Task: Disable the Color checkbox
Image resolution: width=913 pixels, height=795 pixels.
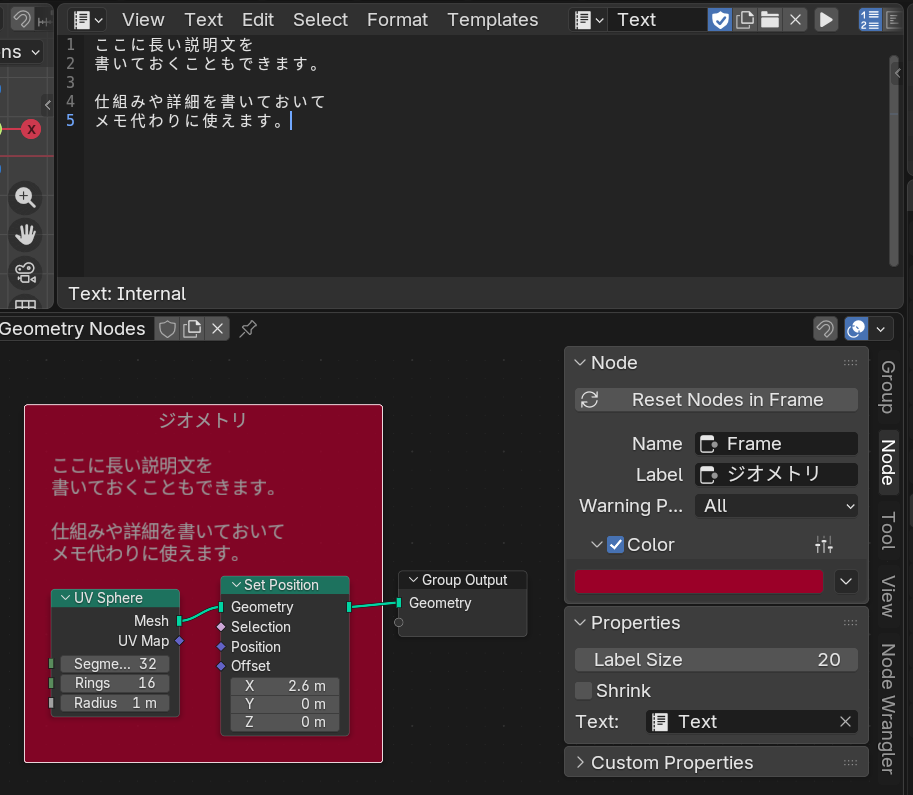Action: click(x=616, y=545)
